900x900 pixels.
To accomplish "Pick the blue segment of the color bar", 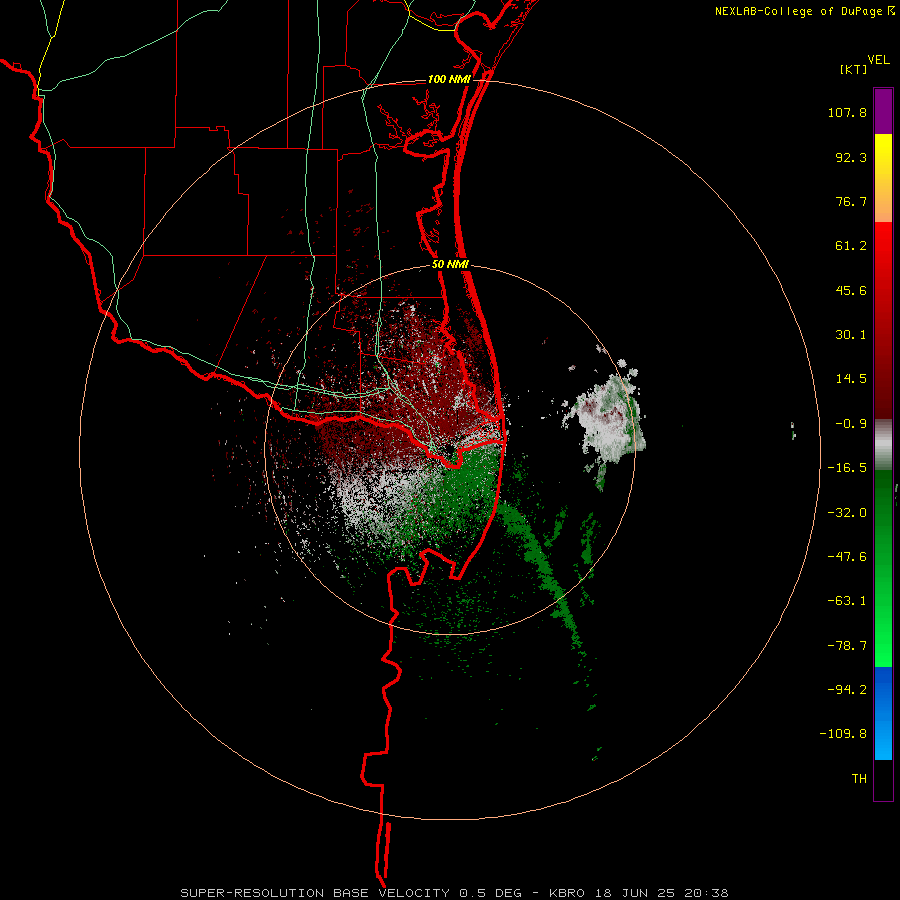I will pos(883,713).
